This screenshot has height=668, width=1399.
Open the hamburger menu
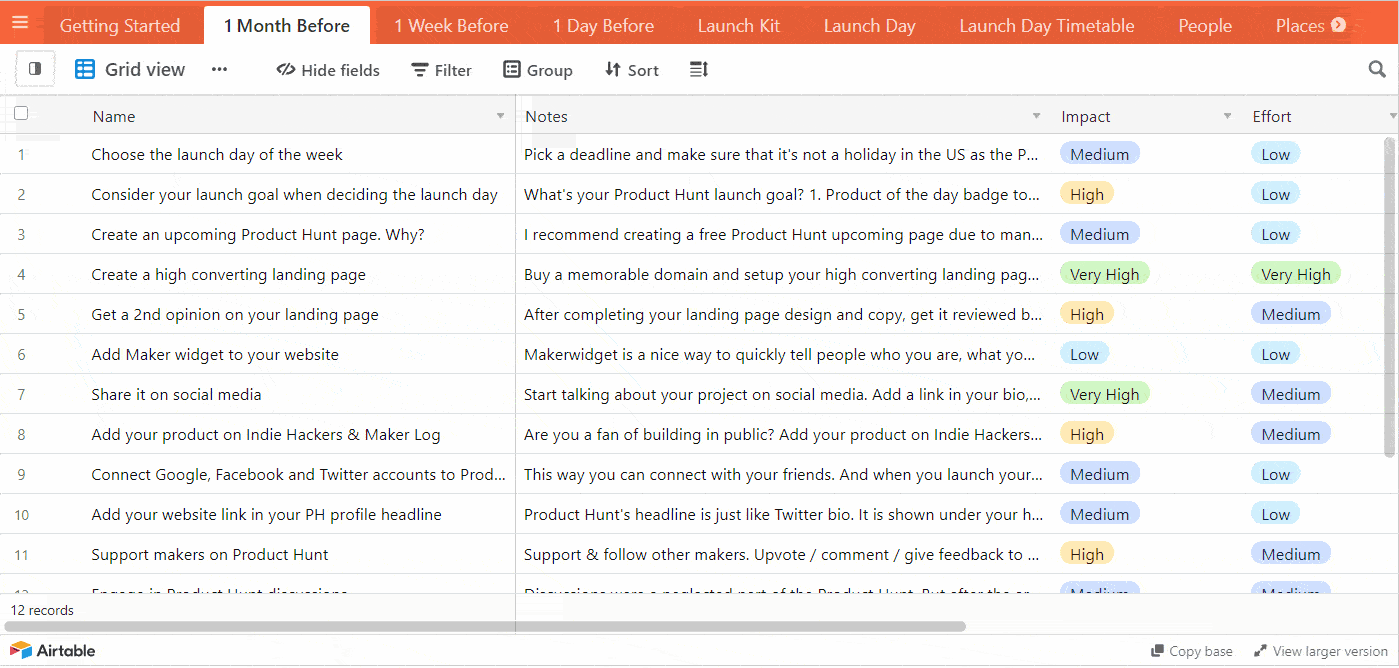click(20, 23)
